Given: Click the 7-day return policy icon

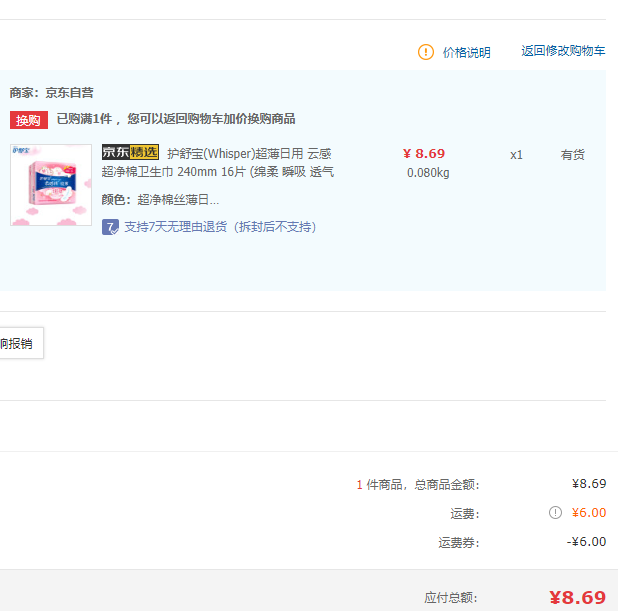Looking at the screenshot, I should (x=110, y=227).
